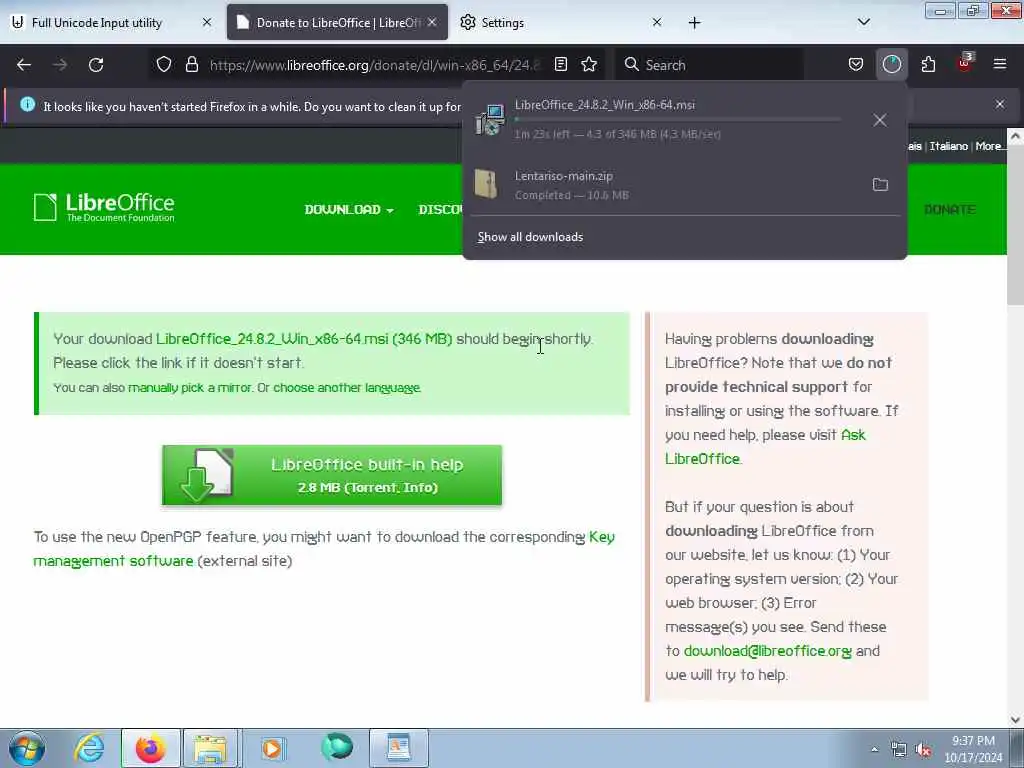Open Windows Media Player taskbar icon
The width and height of the screenshot is (1024, 768).
(272, 748)
